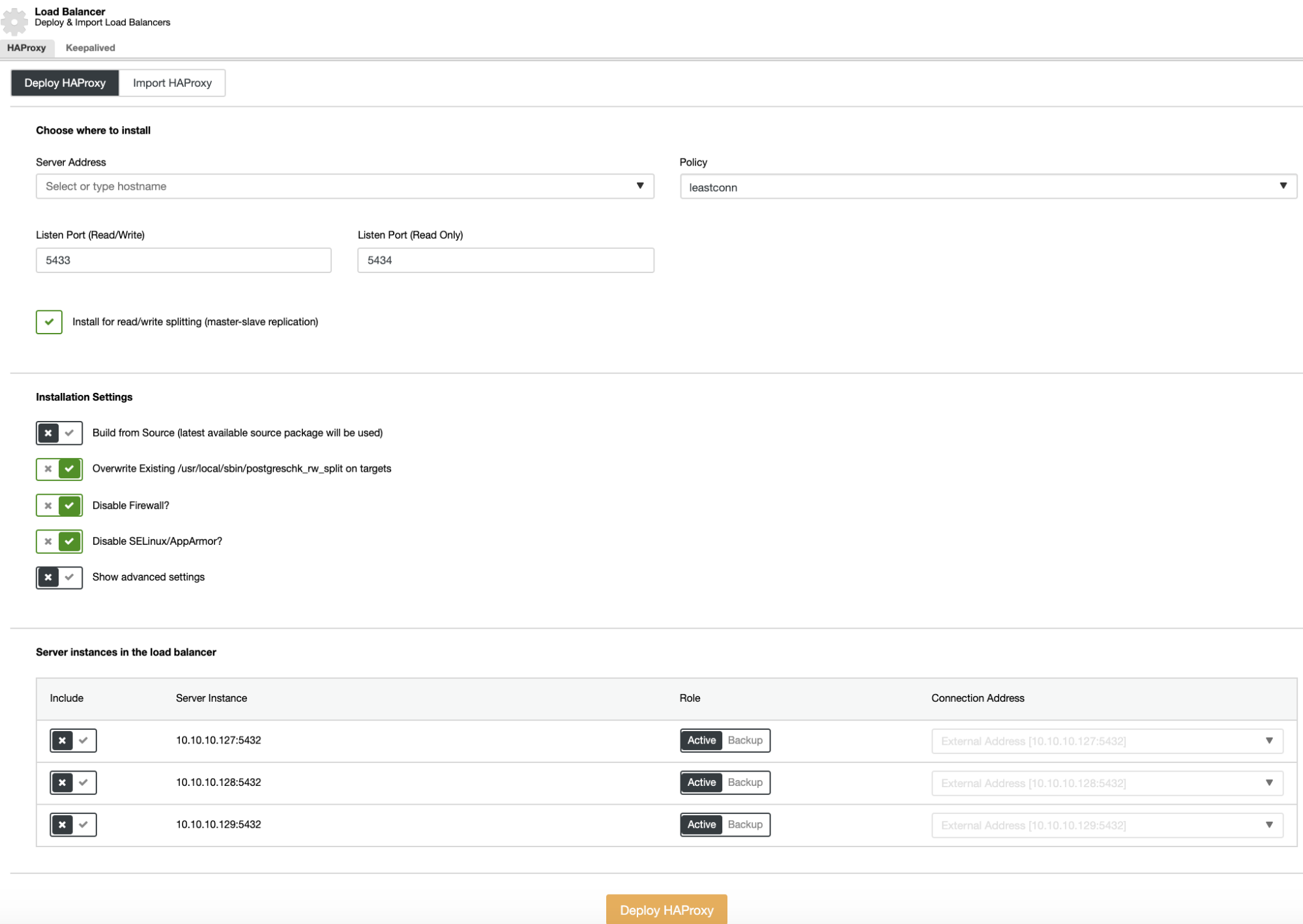This screenshot has height=924, width=1303.
Task: Click the 10.10.10.128:5432 server instance text
Action: coord(218,783)
